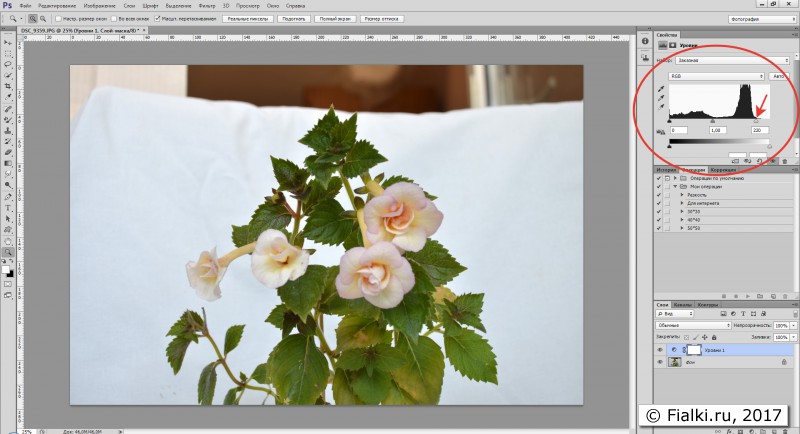Open the Файл menu
The height and width of the screenshot is (434, 800).
[25, 6]
